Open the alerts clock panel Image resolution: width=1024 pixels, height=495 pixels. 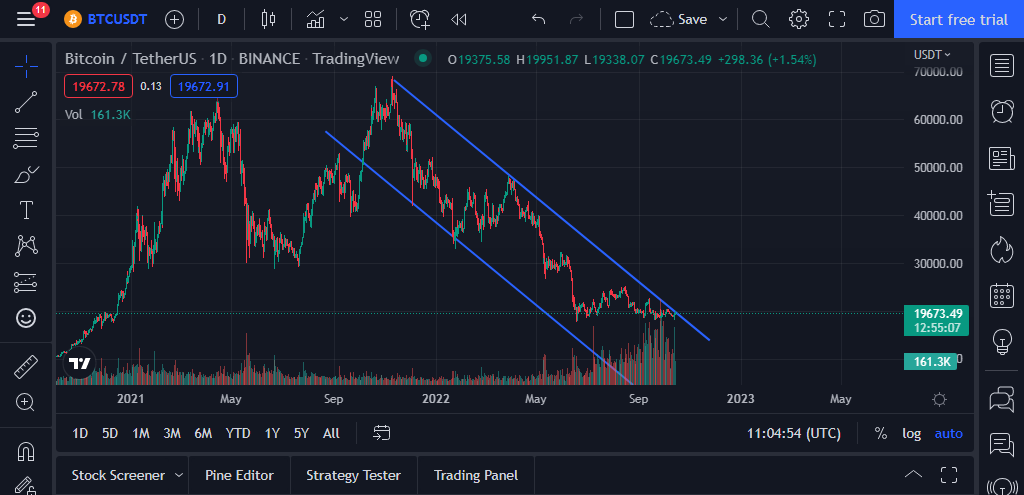[1002, 111]
